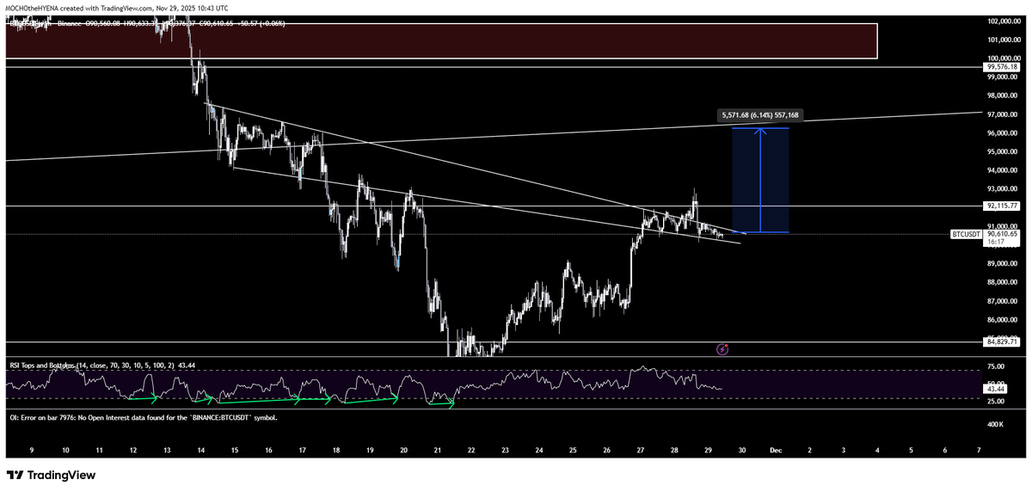This screenshot has height=492, width=1032.
Task: Click the 84,829.71 price axis label
Action: [x=1000, y=342]
